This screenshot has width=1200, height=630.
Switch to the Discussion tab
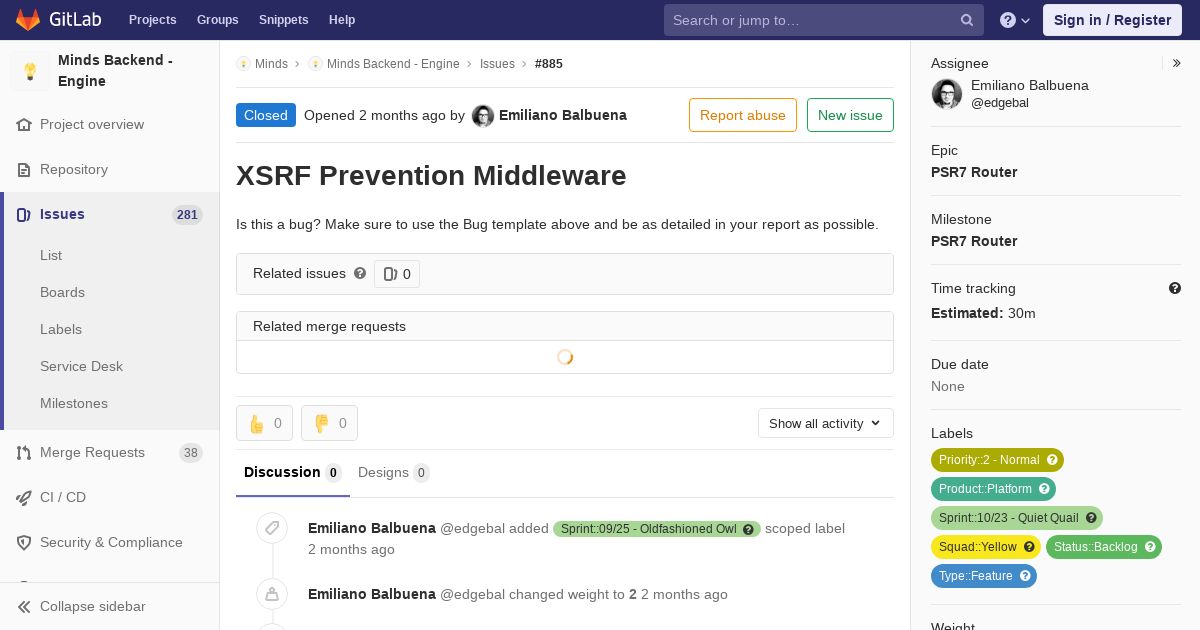point(293,472)
